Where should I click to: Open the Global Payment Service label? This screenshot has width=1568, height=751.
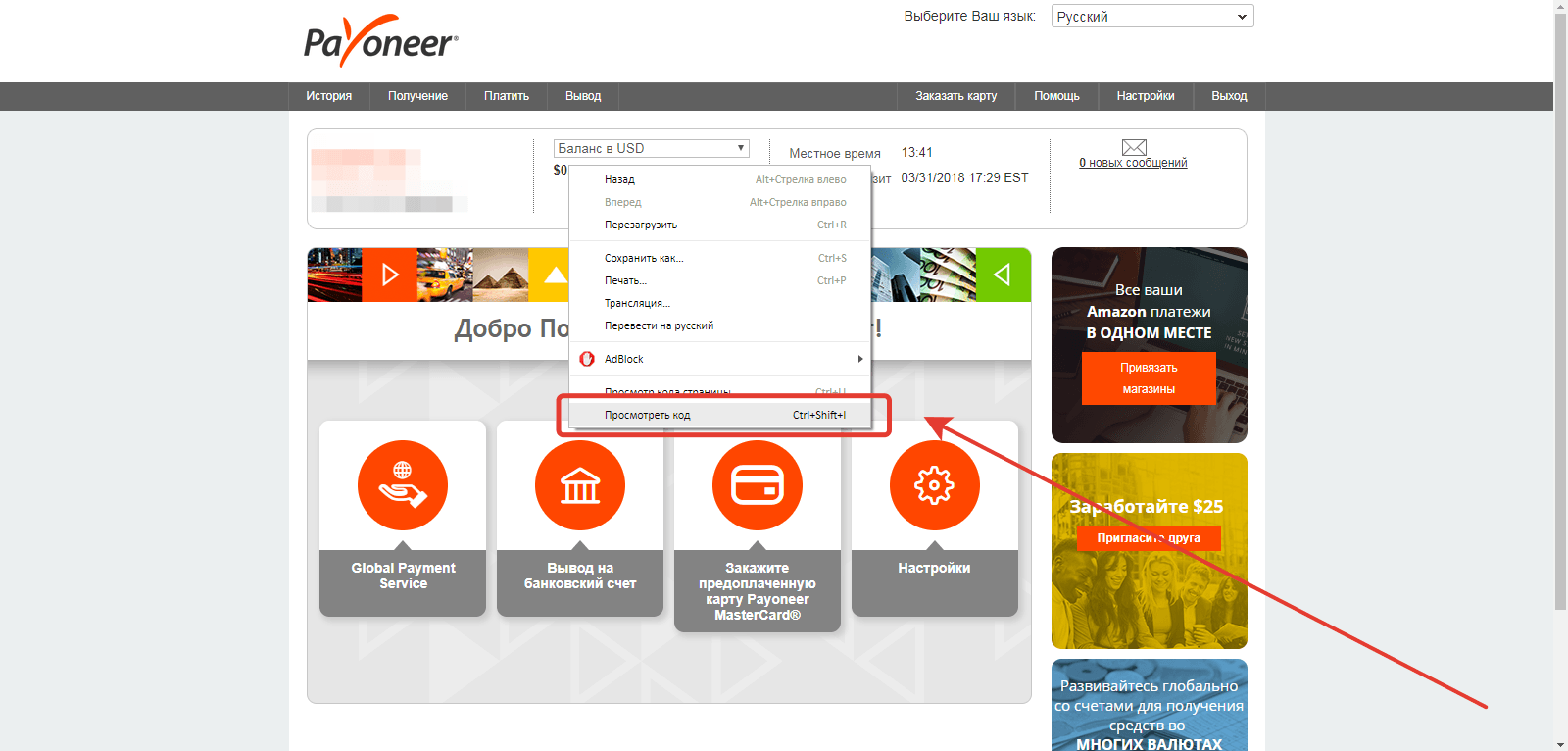[x=403, y=576]
